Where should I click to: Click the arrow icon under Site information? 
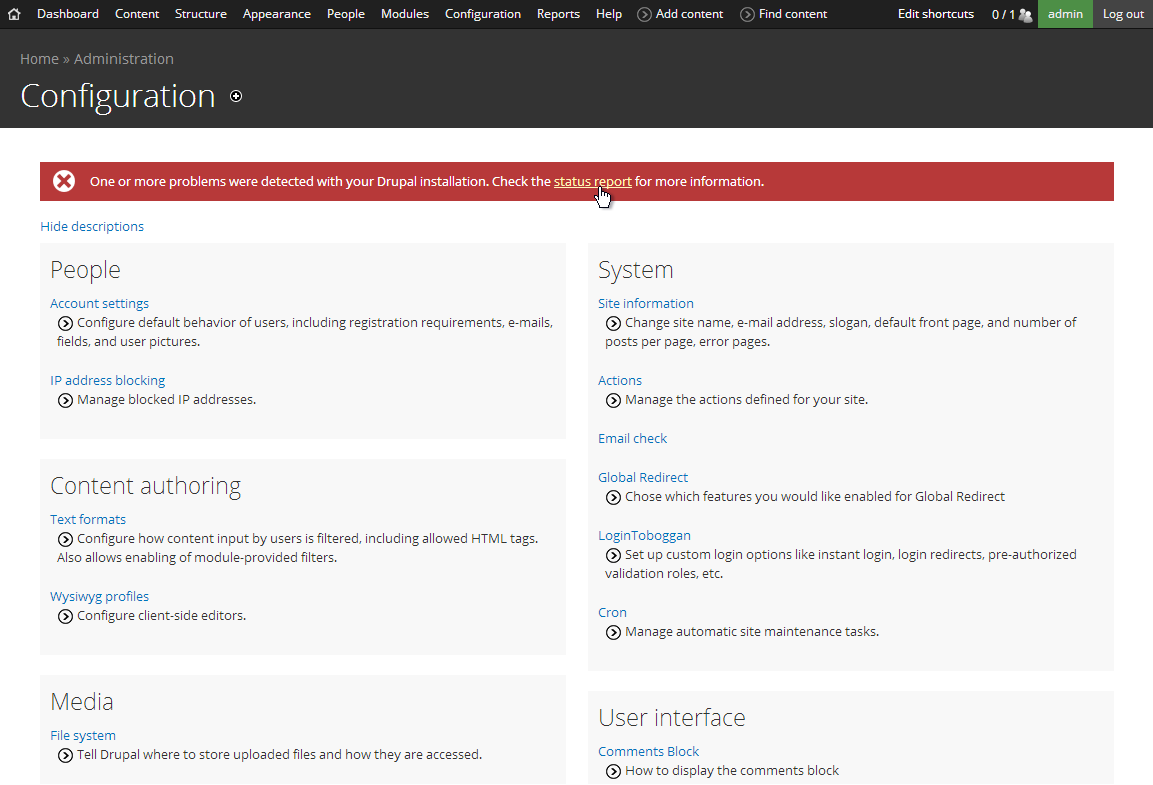point(613,323)
